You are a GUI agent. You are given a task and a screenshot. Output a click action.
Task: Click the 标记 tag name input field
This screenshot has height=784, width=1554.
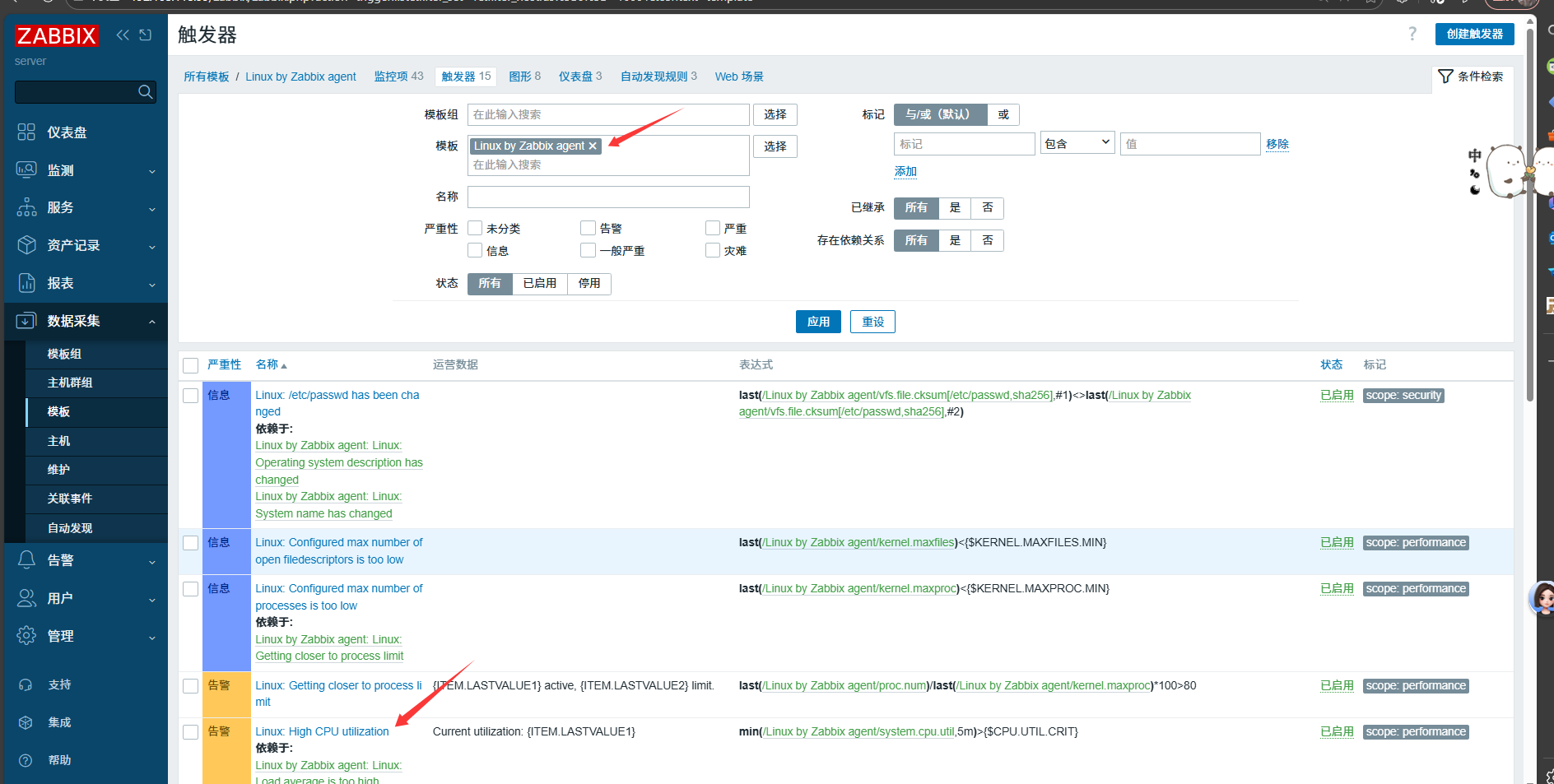[964, 144]
